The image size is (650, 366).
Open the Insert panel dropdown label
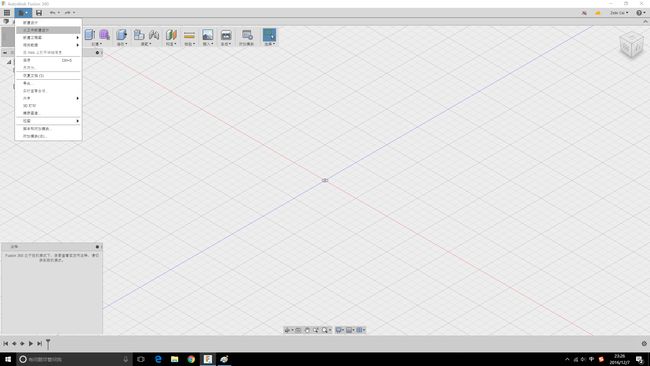[x=207, y=44]
